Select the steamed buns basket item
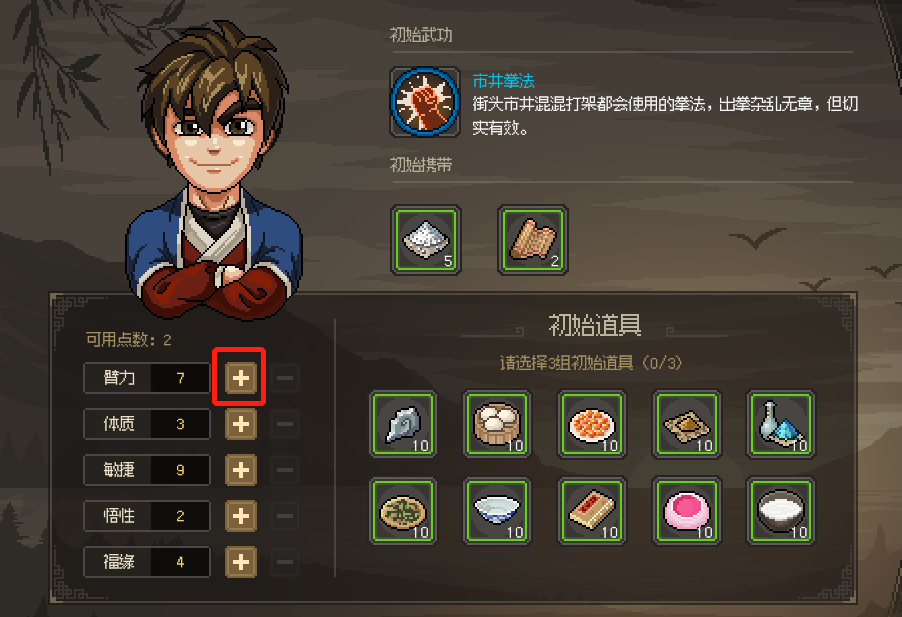 [x=498, y=424]
